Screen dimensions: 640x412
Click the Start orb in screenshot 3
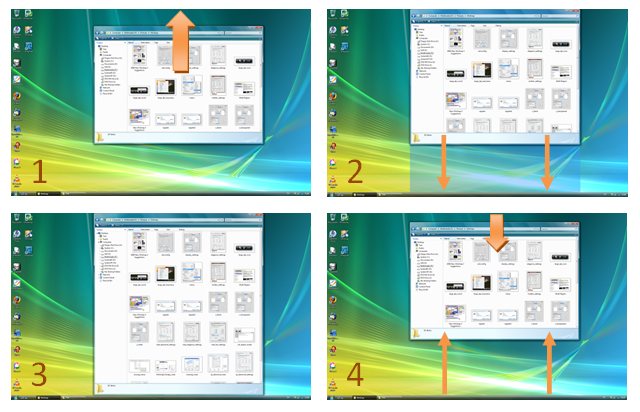click(x=15, y=397)
